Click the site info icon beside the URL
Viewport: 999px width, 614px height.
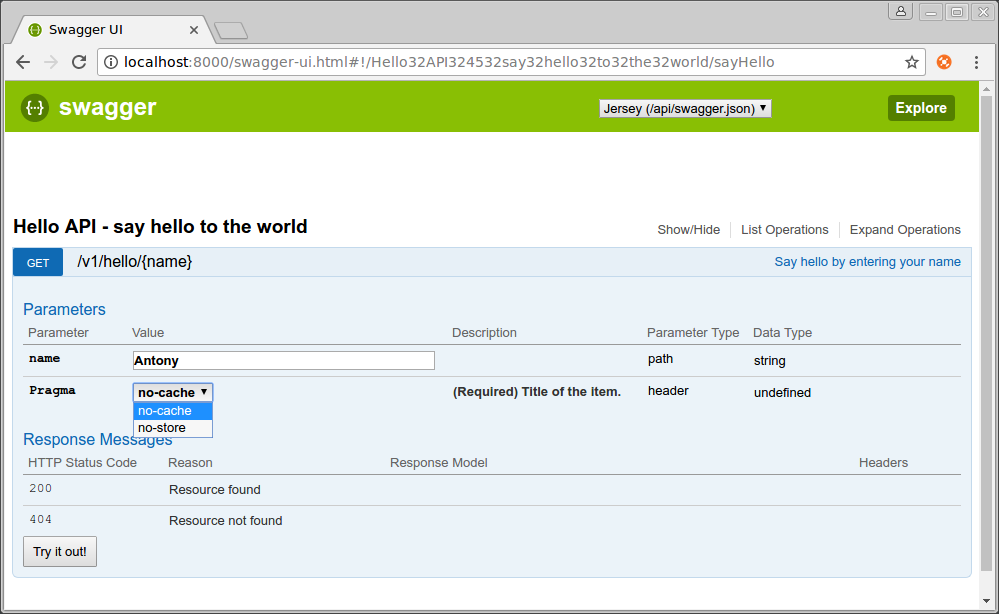point(110,61)
